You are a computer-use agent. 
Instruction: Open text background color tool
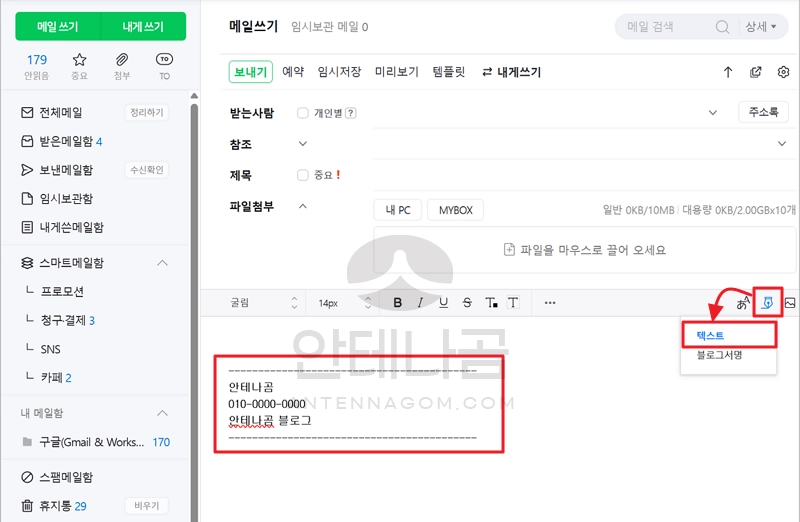point(513,303)
